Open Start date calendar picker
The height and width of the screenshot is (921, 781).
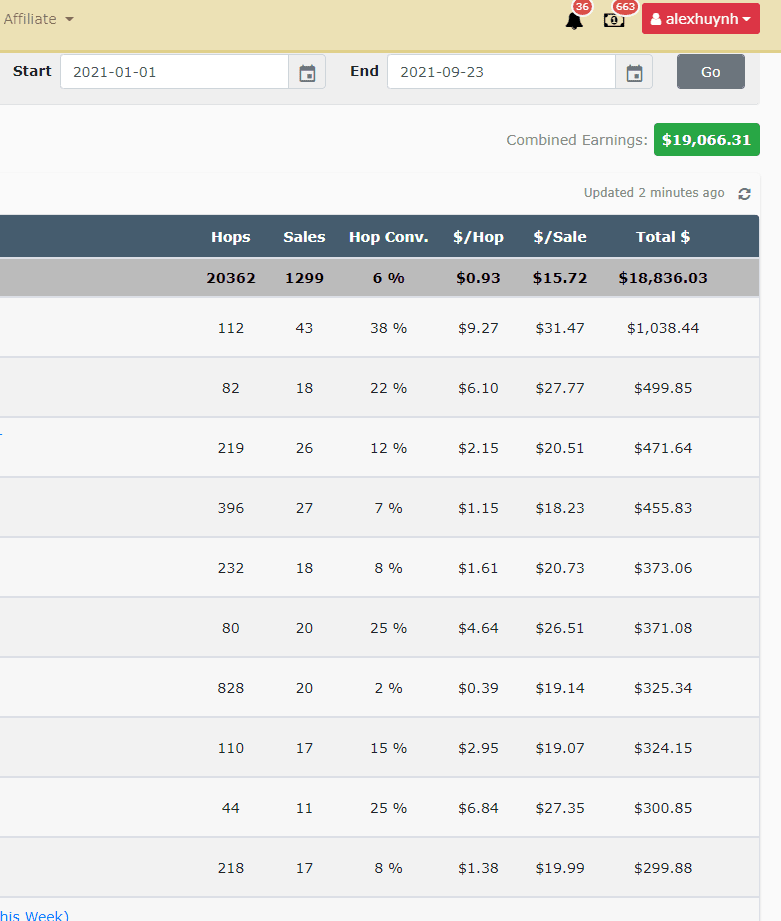pyautogui.click(x=307, y=72)
